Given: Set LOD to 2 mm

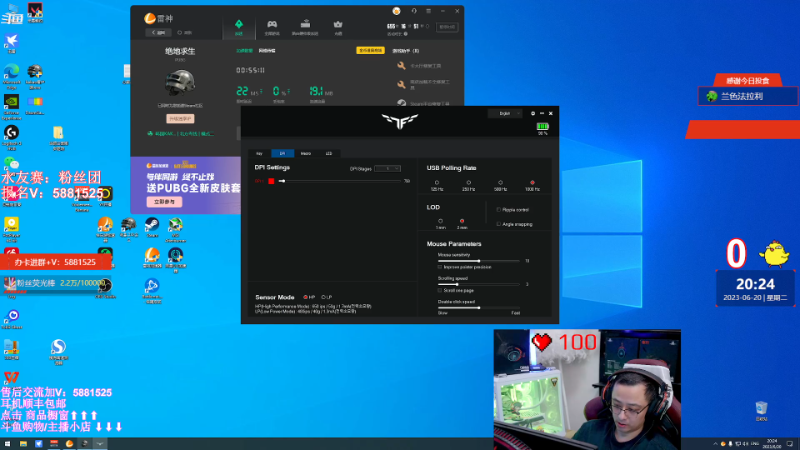Looking at the screenshot, I should 462,221.
